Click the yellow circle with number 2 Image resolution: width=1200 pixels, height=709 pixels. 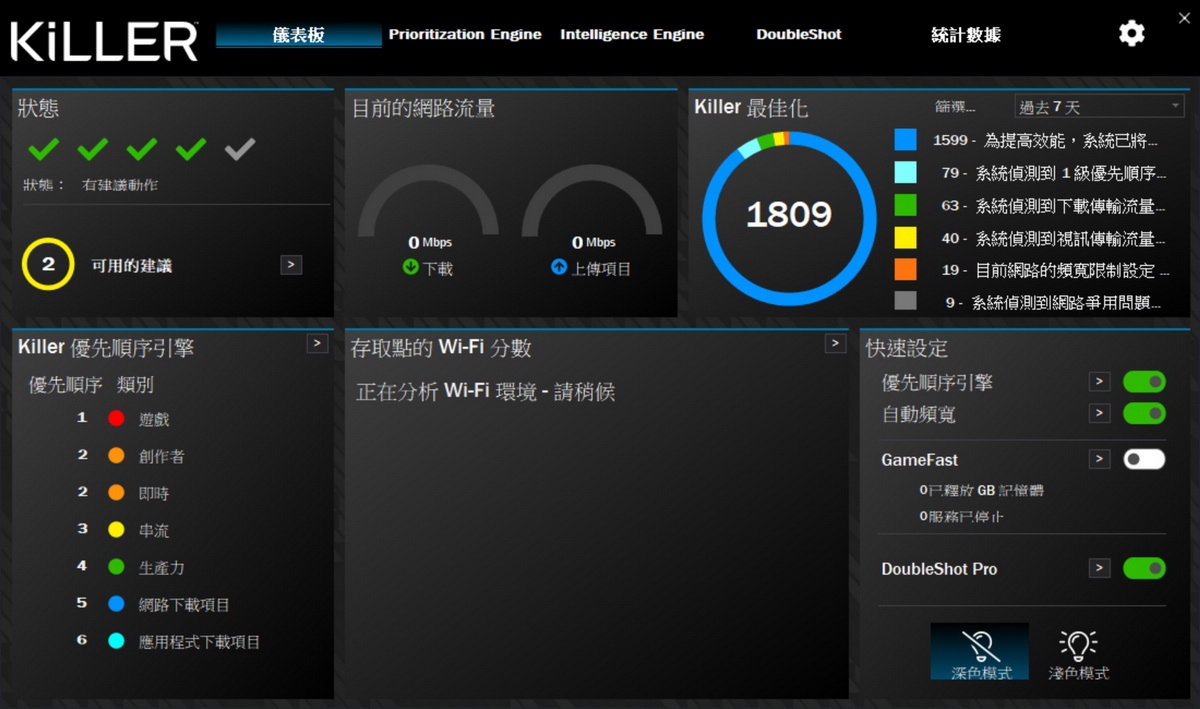(48, 265)
